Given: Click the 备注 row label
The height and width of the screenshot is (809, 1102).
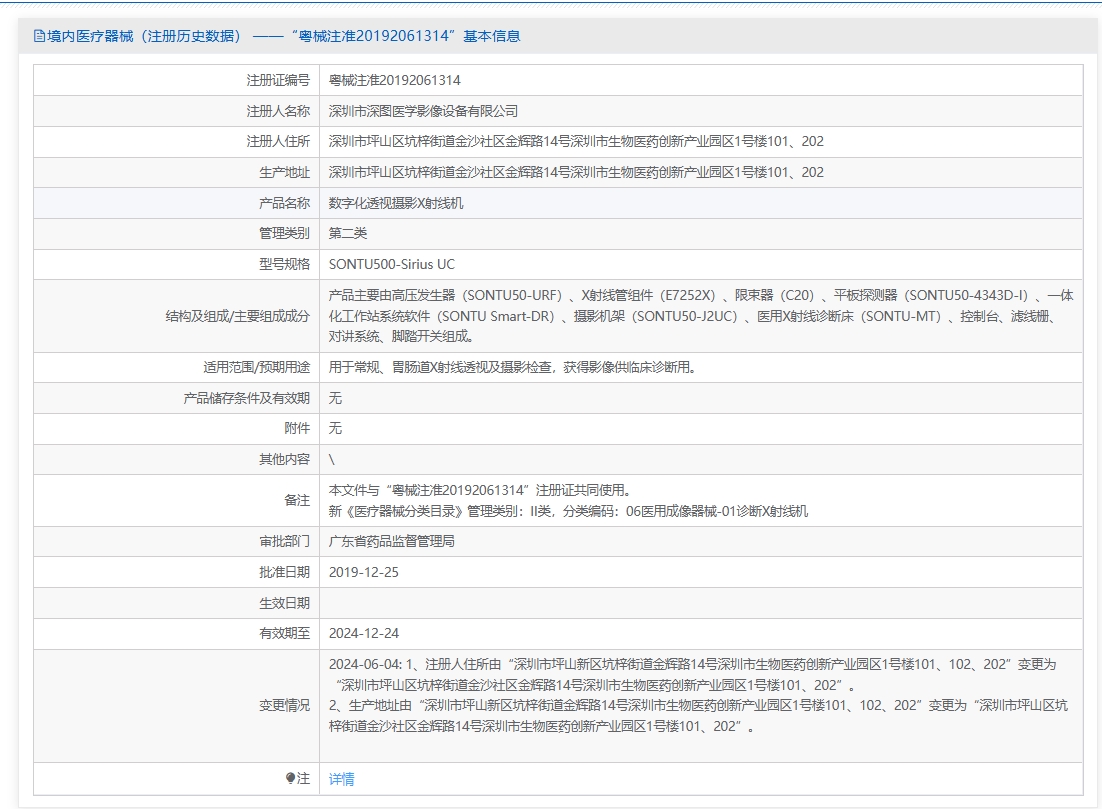Looking at the screenshot, I should pos(297,500).
